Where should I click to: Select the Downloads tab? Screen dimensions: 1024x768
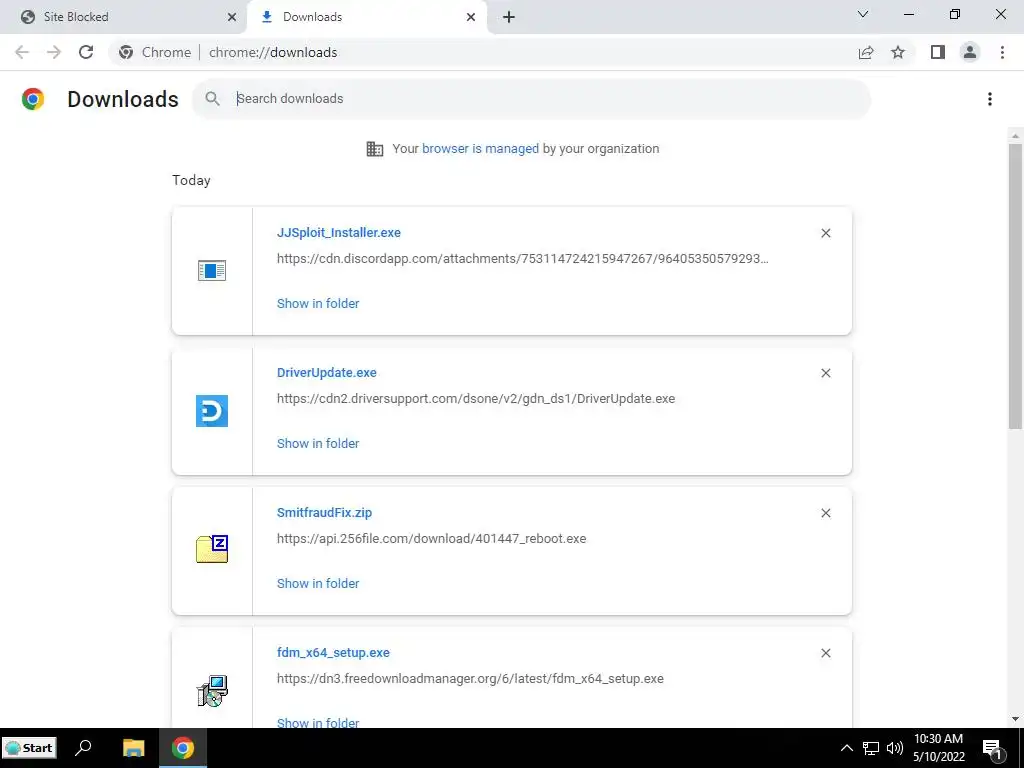click(367, 17)
